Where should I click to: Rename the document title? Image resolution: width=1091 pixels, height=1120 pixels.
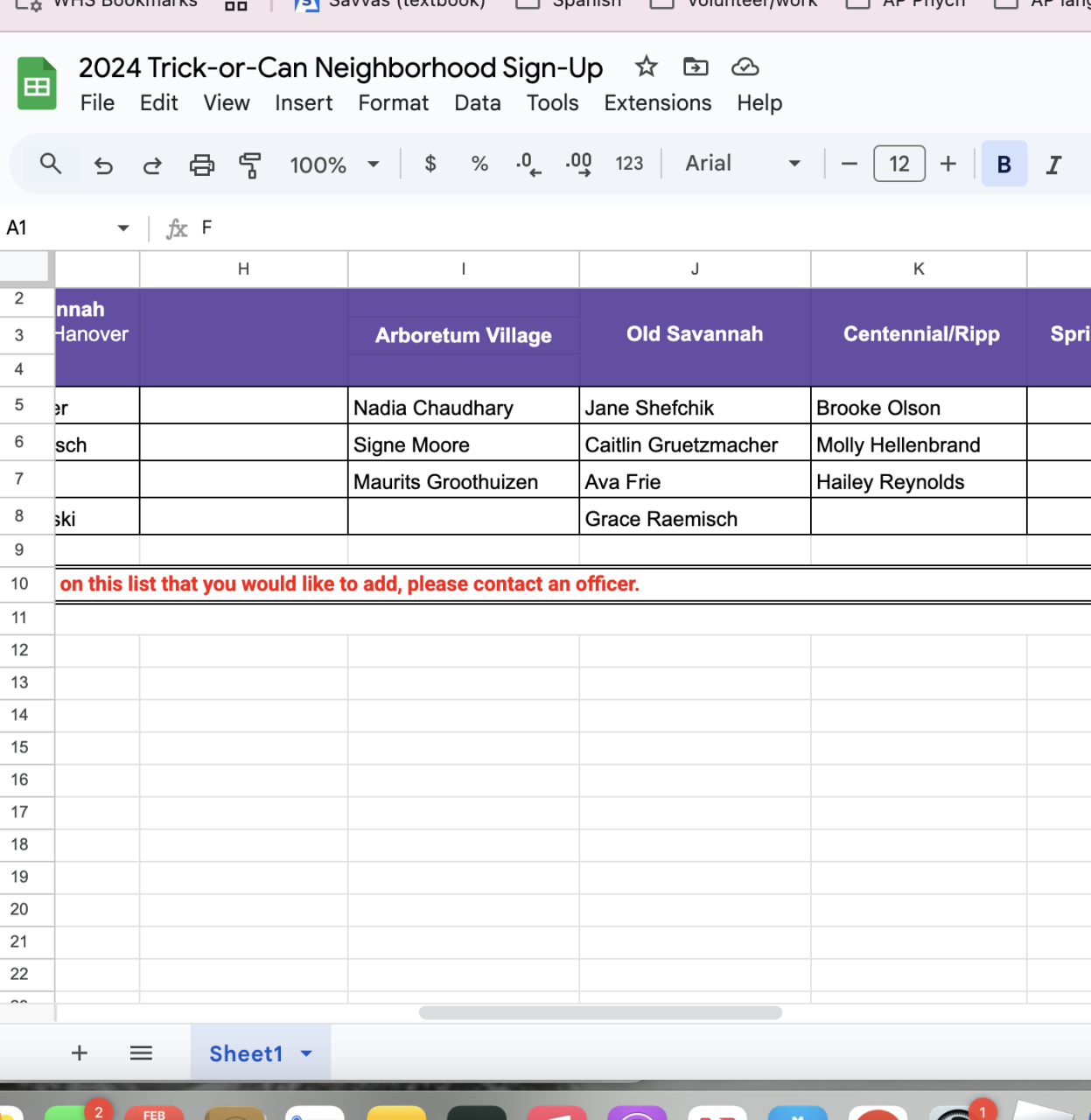(340, 67)
